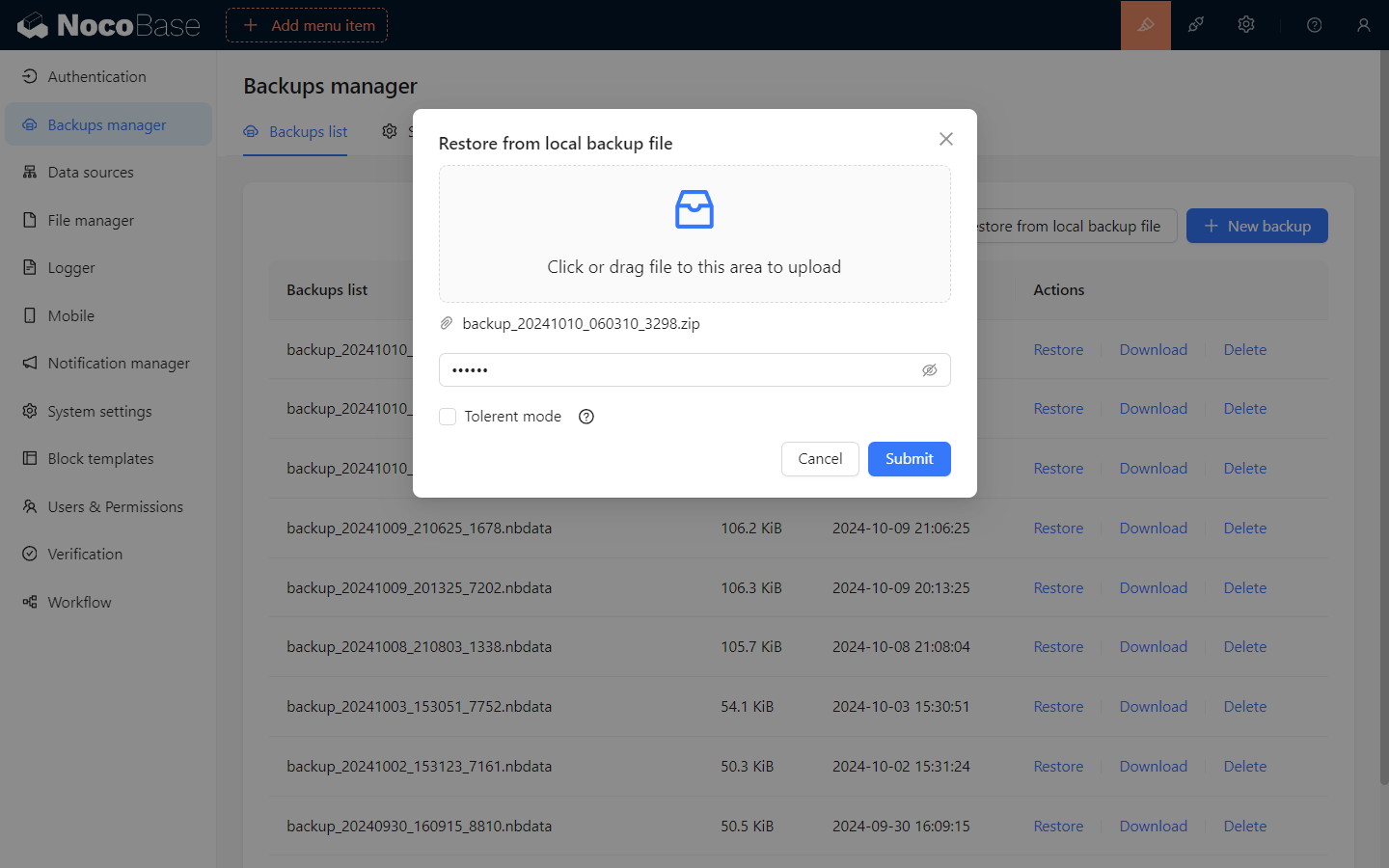Submit the restore backup form
The image size is (1389, 868).
[x=909, y=459]
